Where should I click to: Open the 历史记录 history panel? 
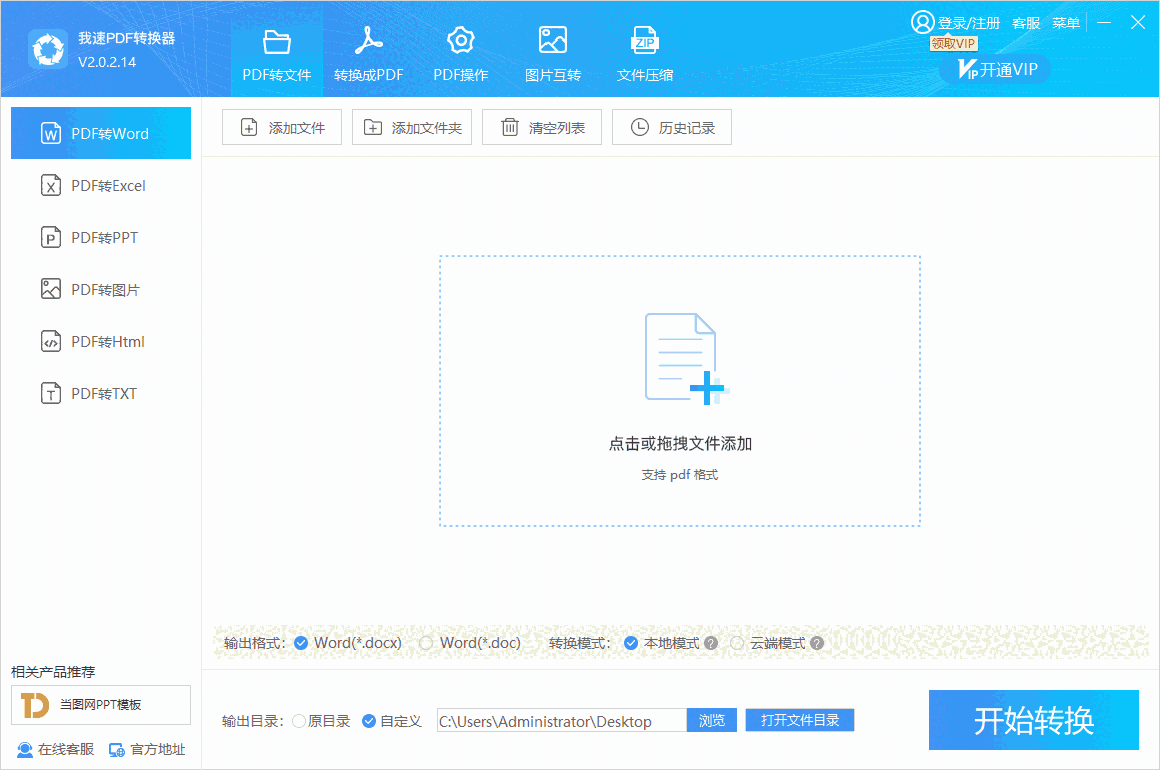click(671, 127)
